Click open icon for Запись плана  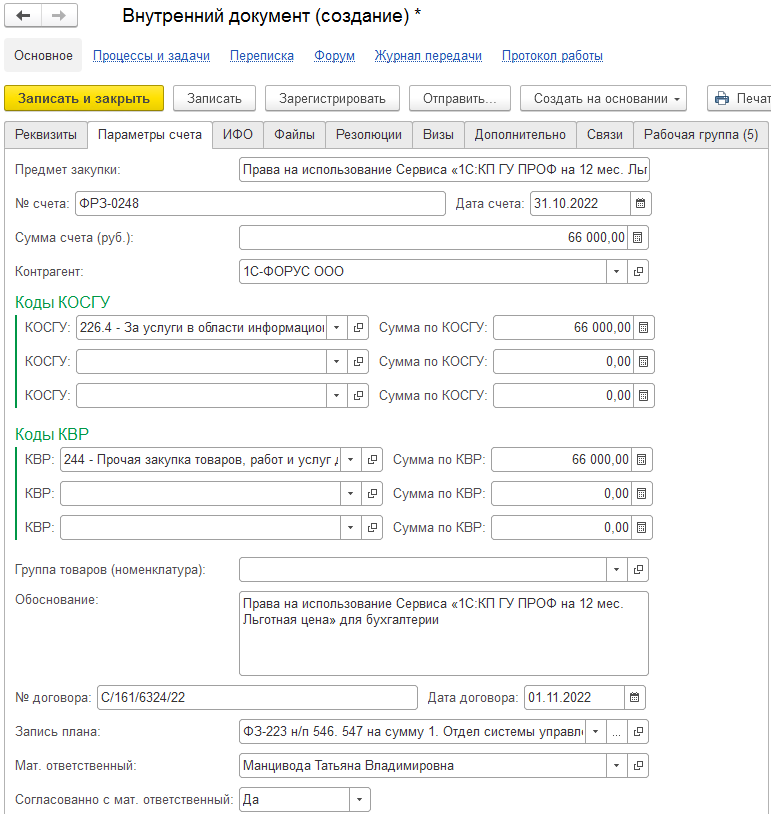coord(638,731)
